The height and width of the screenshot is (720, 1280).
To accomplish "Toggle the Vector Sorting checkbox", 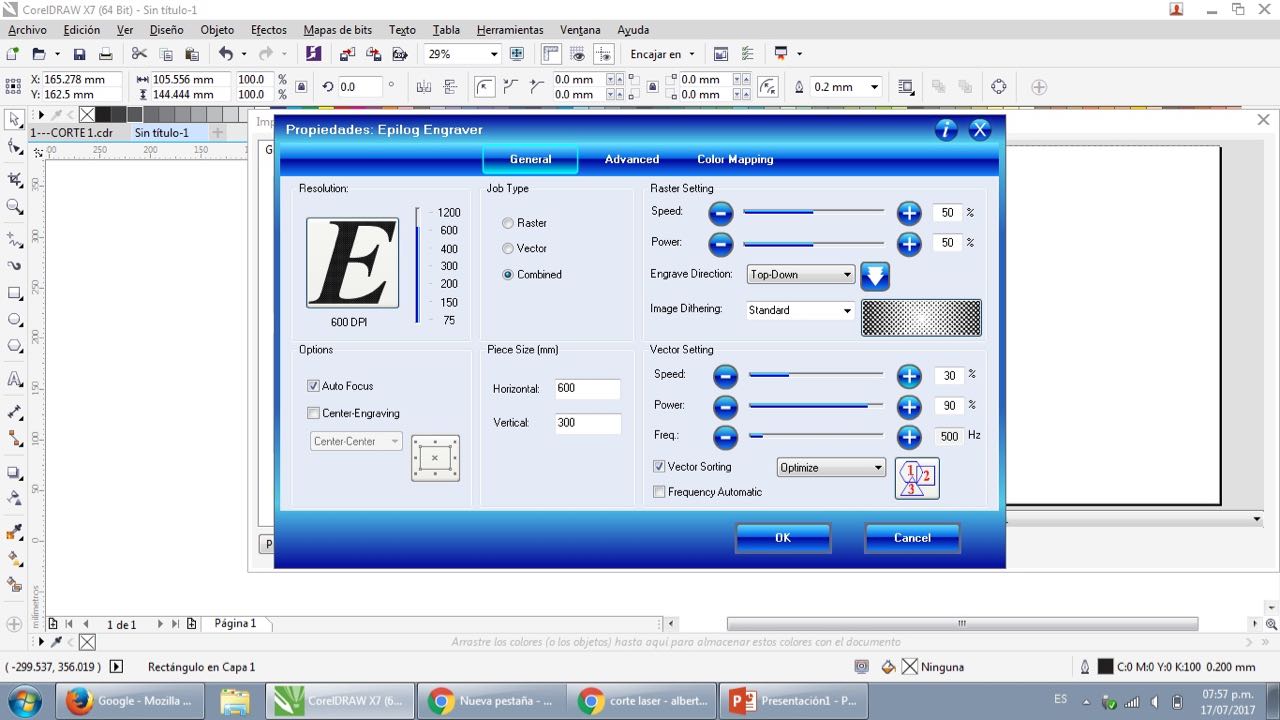I will (x=659, y=467).
